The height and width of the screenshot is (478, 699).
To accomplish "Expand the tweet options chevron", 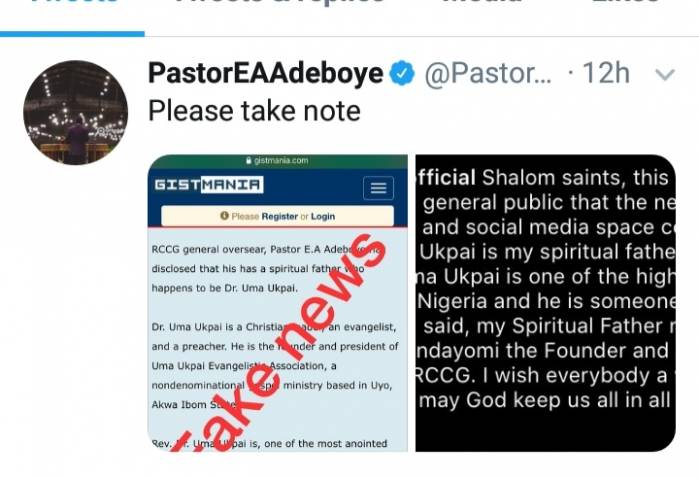I will (x=665, y=74).
